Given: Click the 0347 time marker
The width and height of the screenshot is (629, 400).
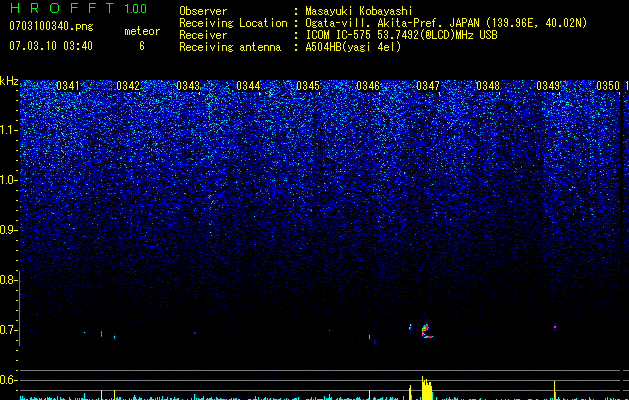Looking at the screenshot, I should tap(428, 86).
